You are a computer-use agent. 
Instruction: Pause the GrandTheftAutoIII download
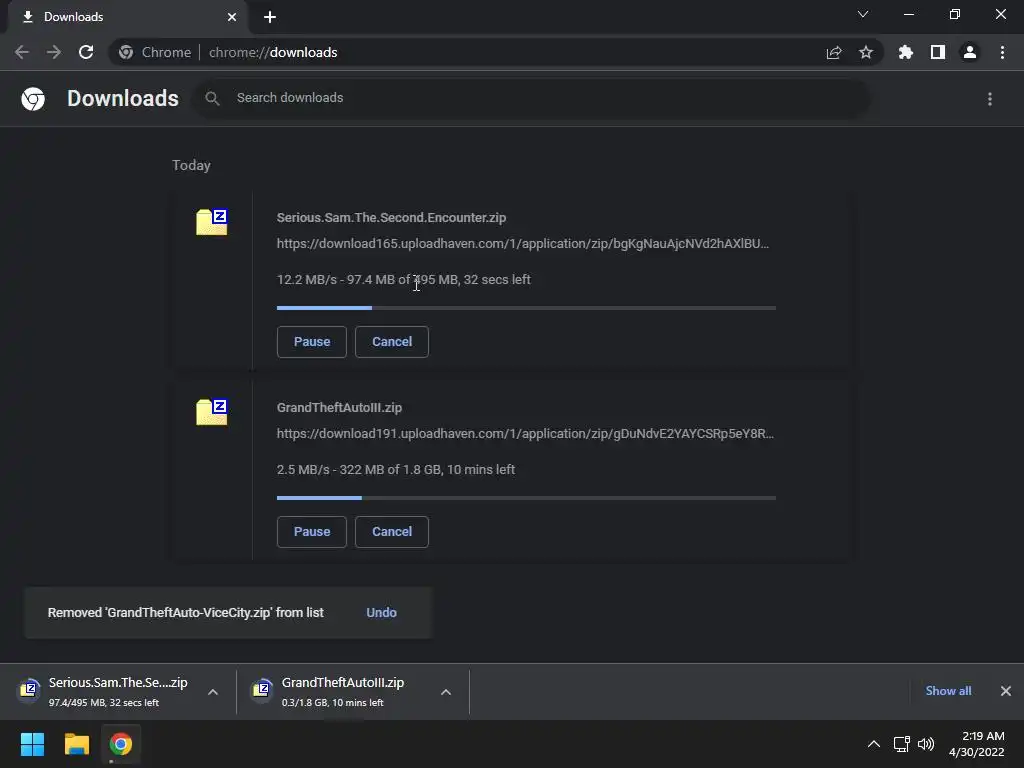[312, 532]
